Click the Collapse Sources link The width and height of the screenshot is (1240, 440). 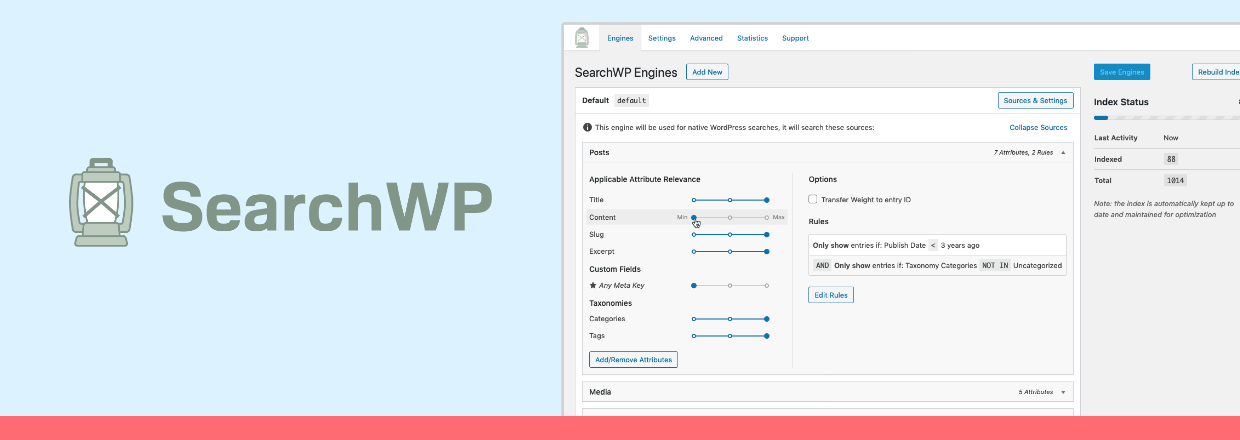[1038, 128]
